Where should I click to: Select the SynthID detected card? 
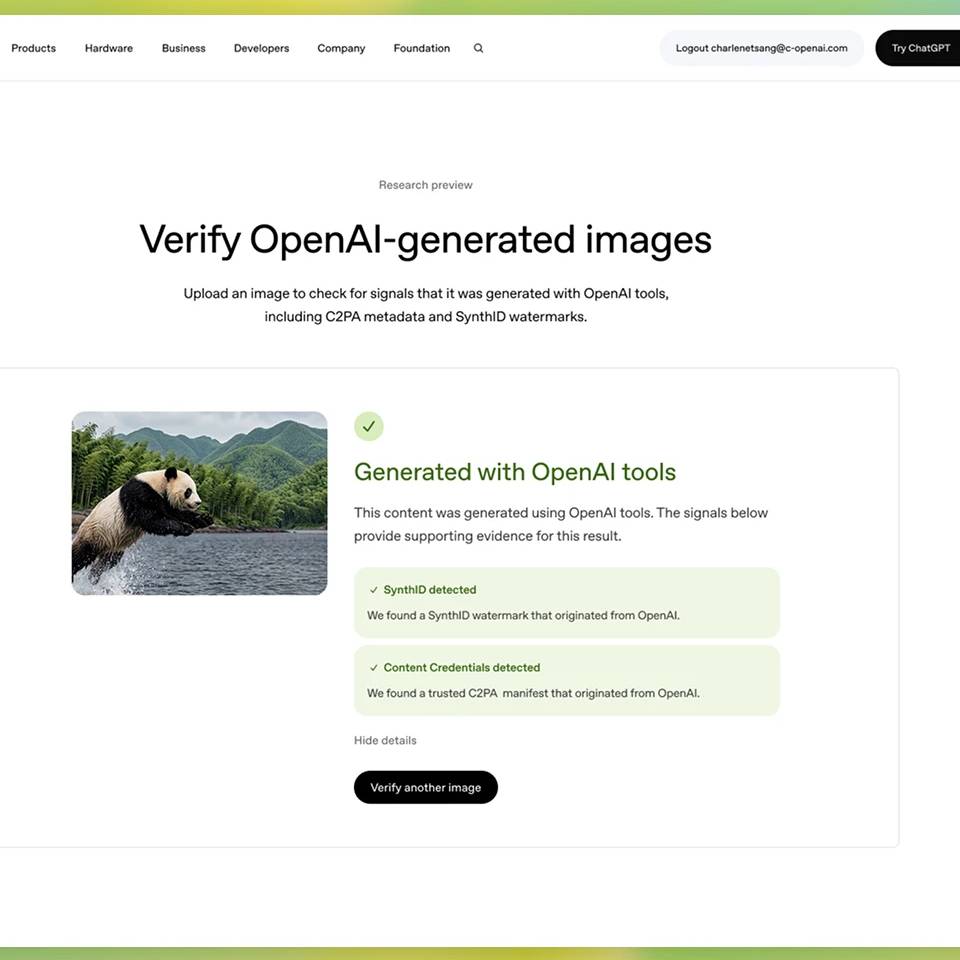point(567,603)
